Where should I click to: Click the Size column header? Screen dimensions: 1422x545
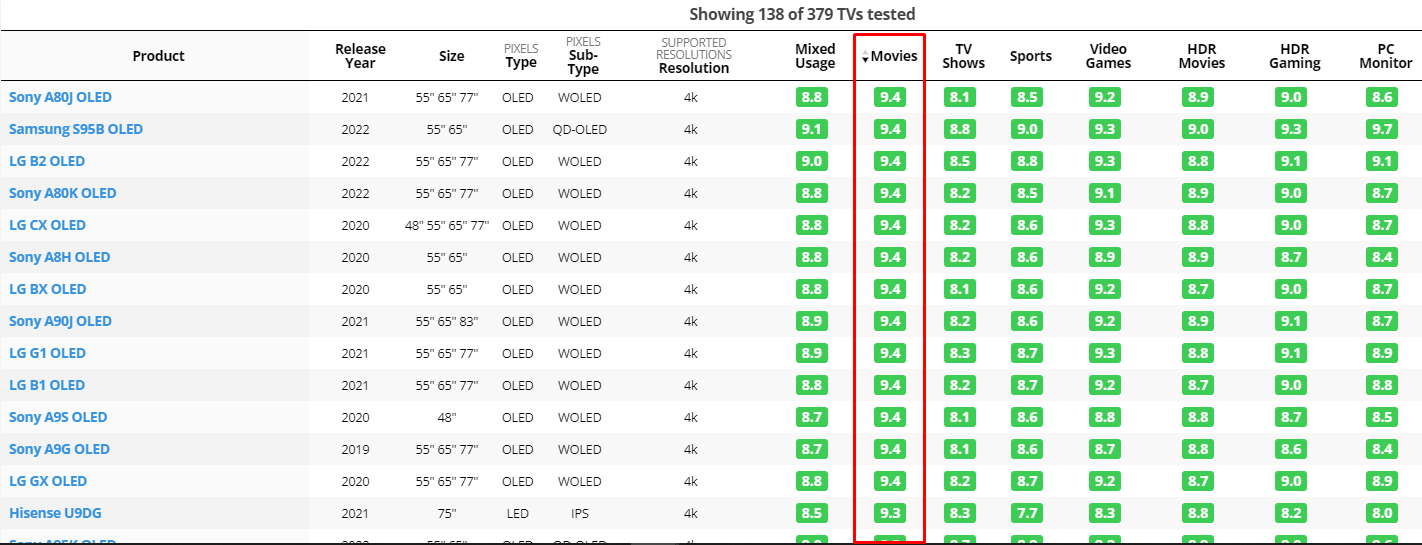pos(451,56)
